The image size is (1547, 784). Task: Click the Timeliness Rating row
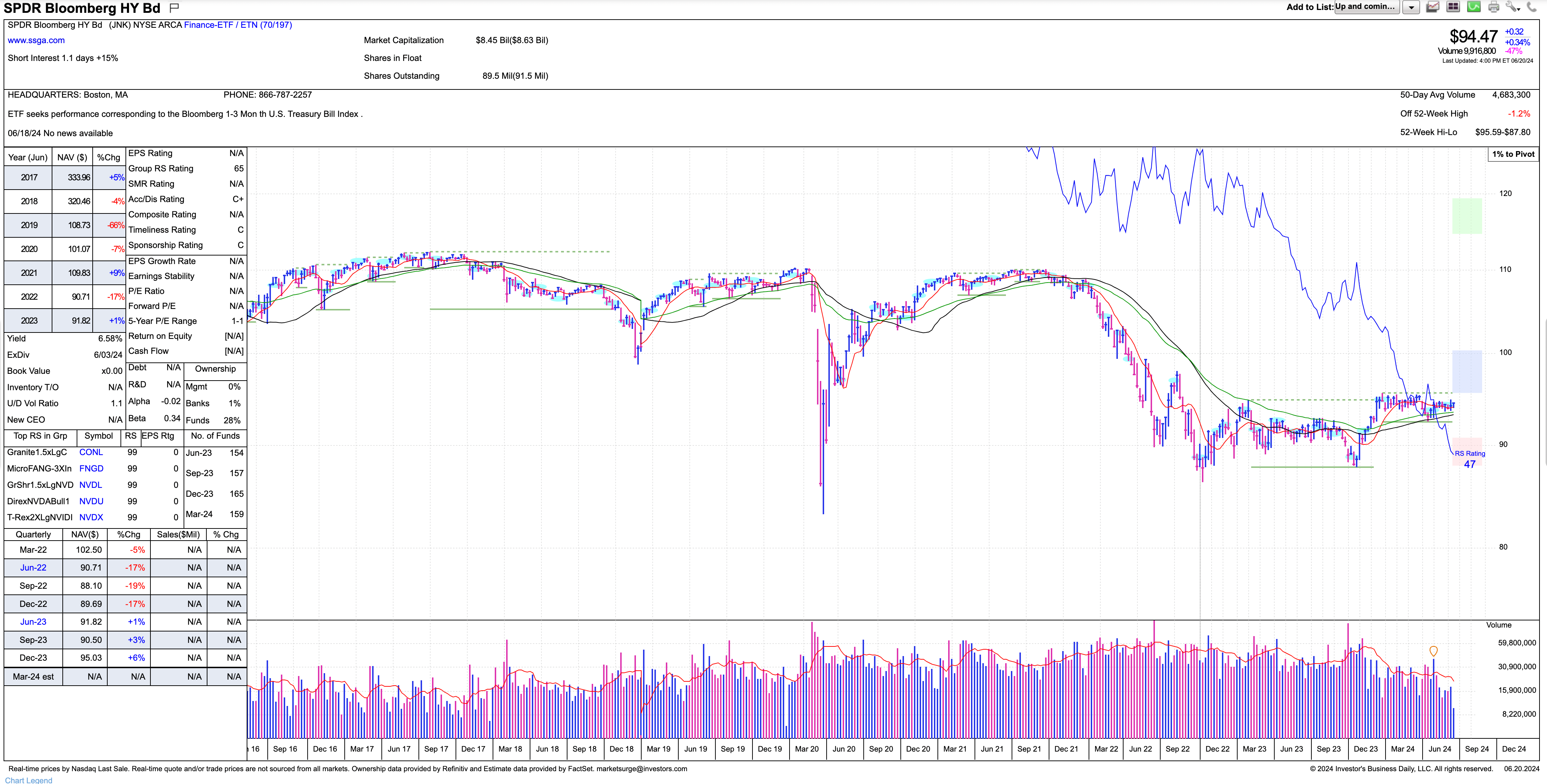click(186, 230)
